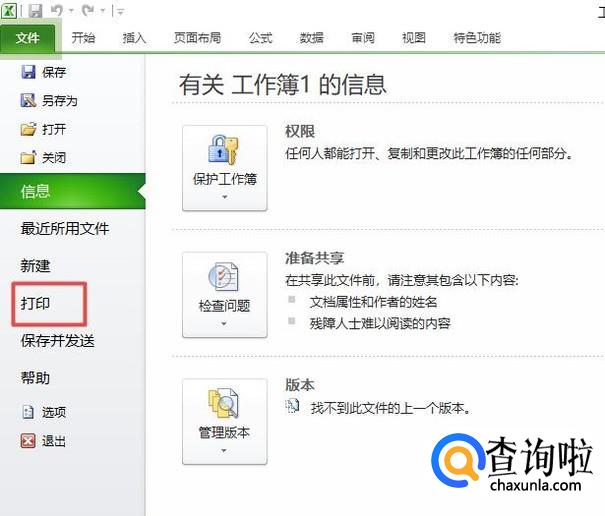The height and width of the screenshot is (516, 605).
Task: Click the red 退出 exit icon
Action: (28, 440)
